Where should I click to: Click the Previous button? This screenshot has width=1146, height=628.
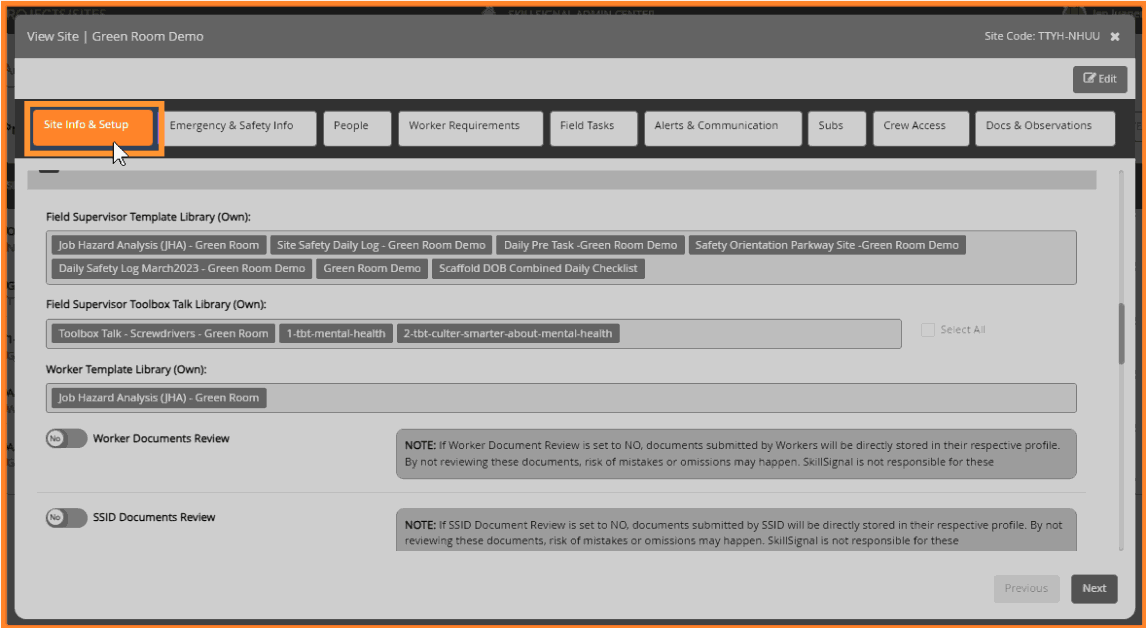[1026, 589]
